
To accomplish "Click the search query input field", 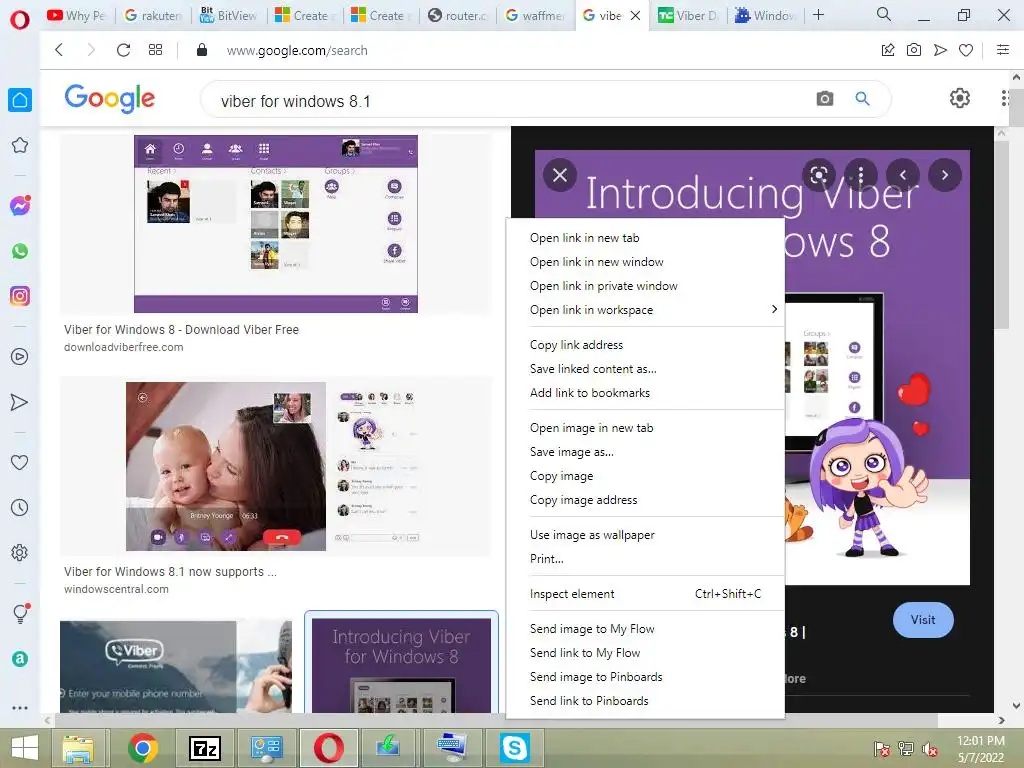I will pos(509,101).
